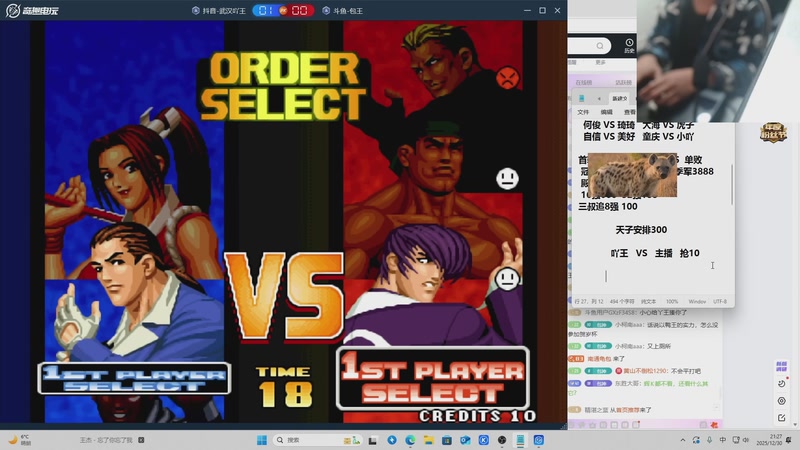Open the blue K app on the taskbar
This screenshot has width=800, height=450.
point(484,440)
